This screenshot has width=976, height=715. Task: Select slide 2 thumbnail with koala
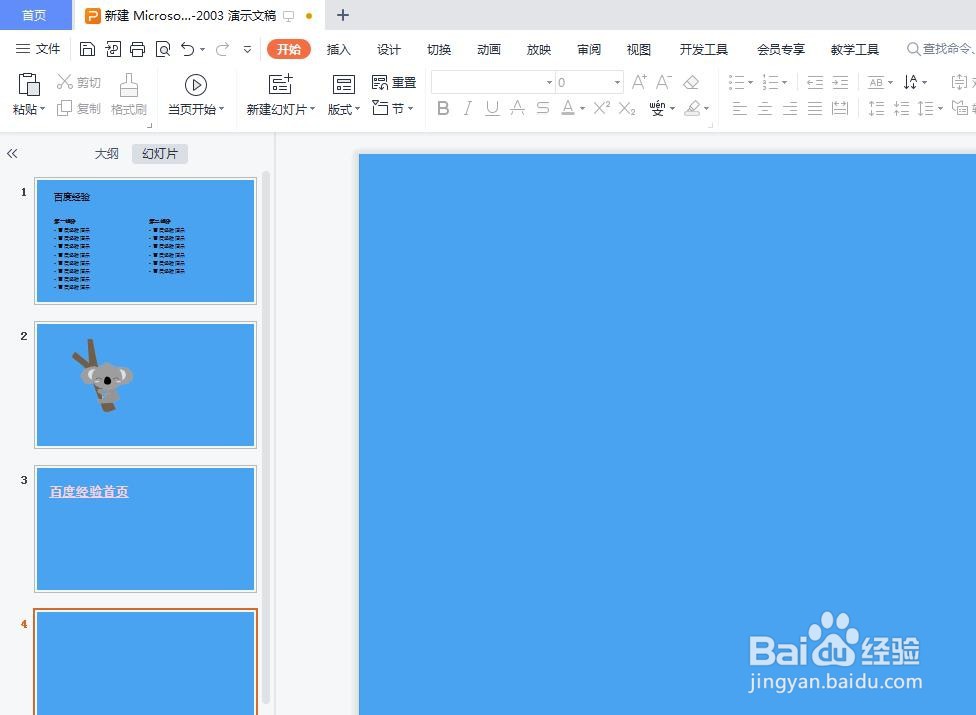point(146,385)
